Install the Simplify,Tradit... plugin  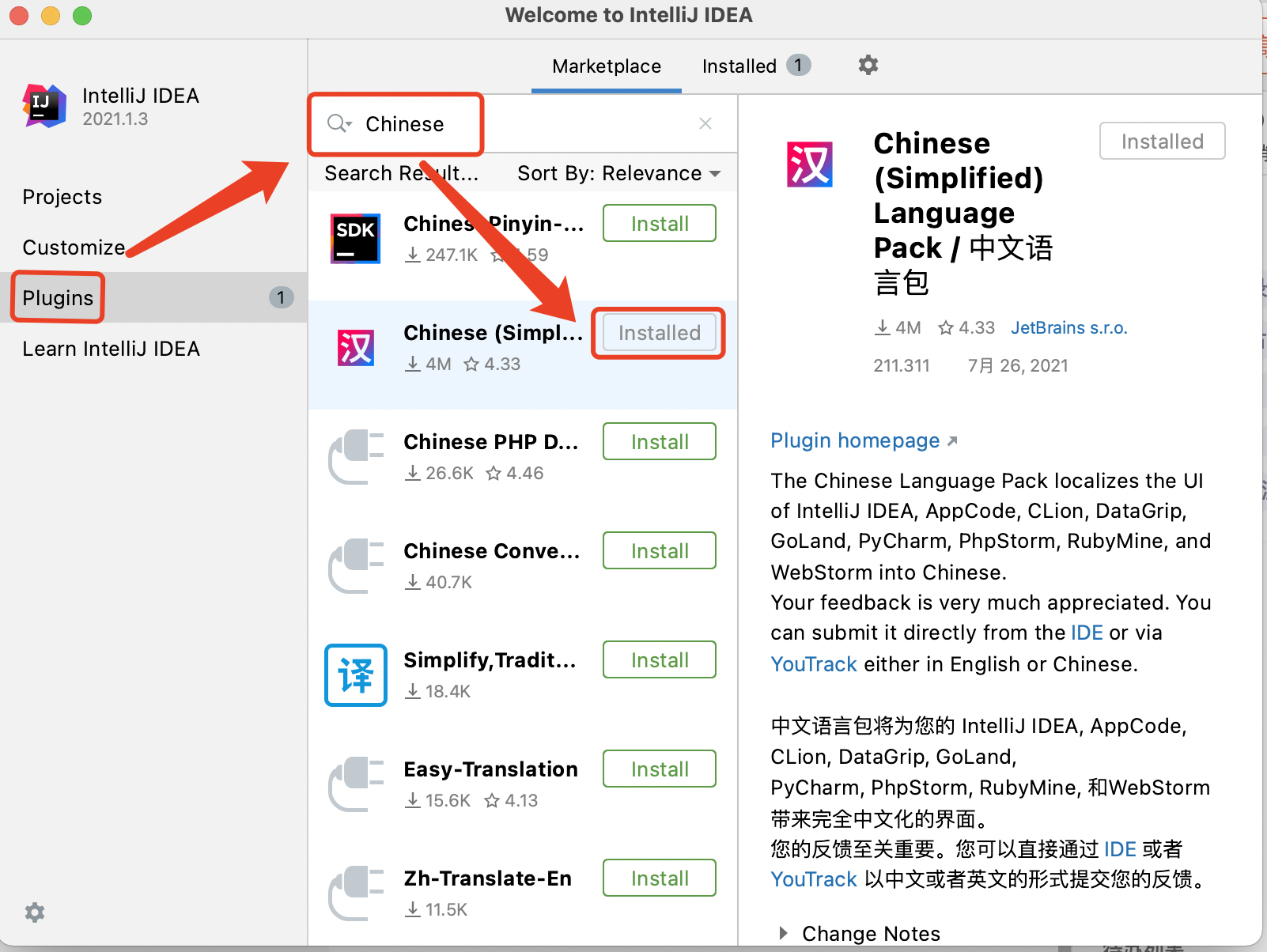point(660,660)
